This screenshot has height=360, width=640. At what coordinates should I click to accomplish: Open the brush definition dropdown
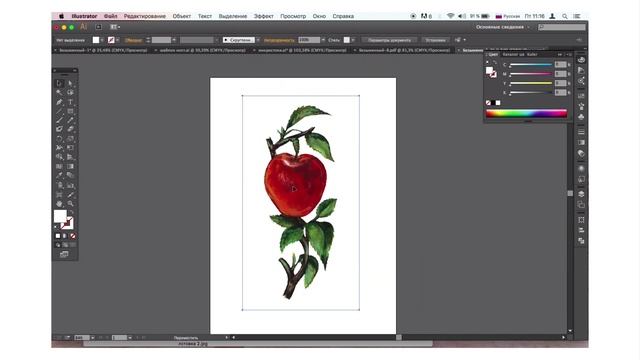pos(258,40)
